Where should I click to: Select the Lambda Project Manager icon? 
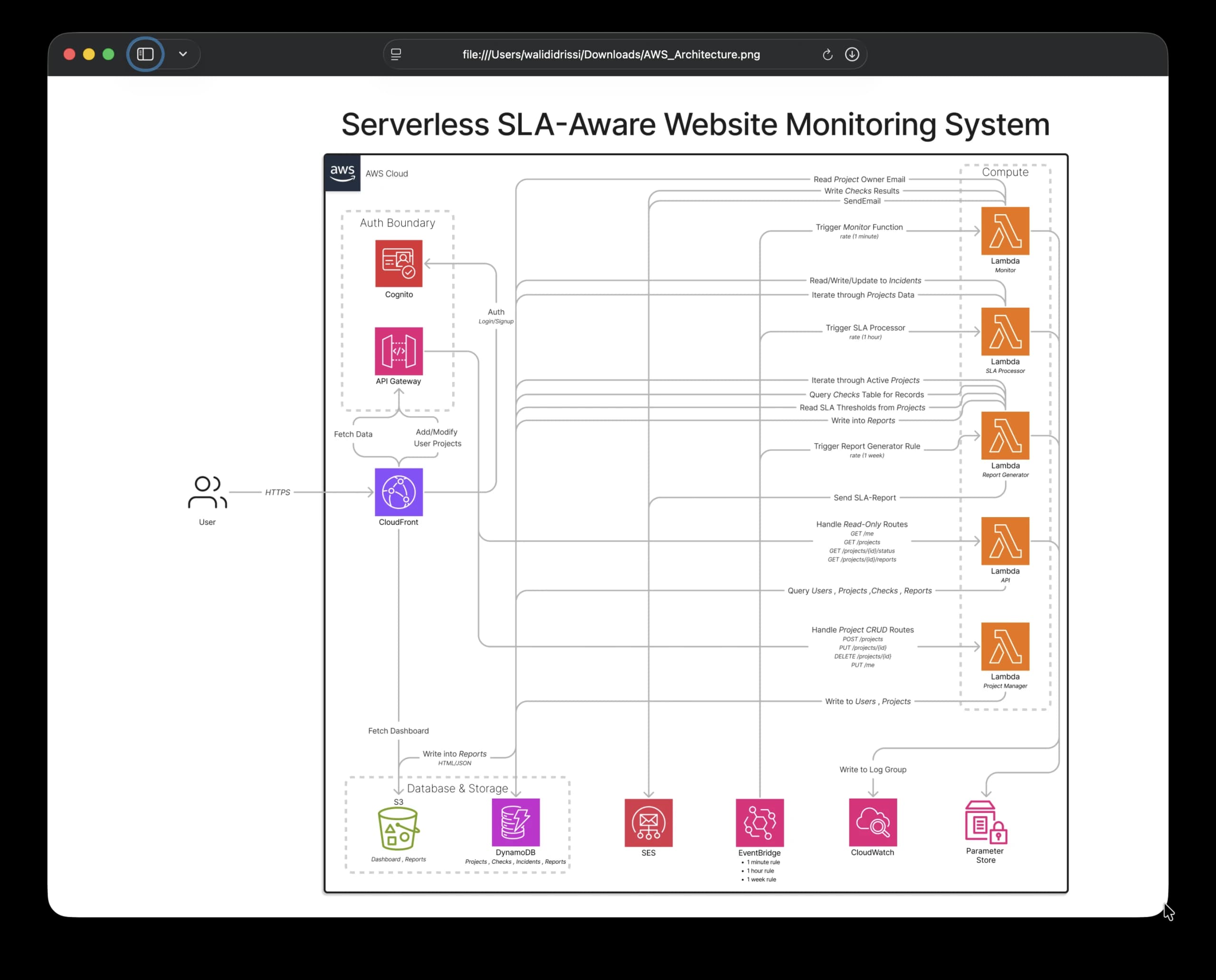point(1005,646)
